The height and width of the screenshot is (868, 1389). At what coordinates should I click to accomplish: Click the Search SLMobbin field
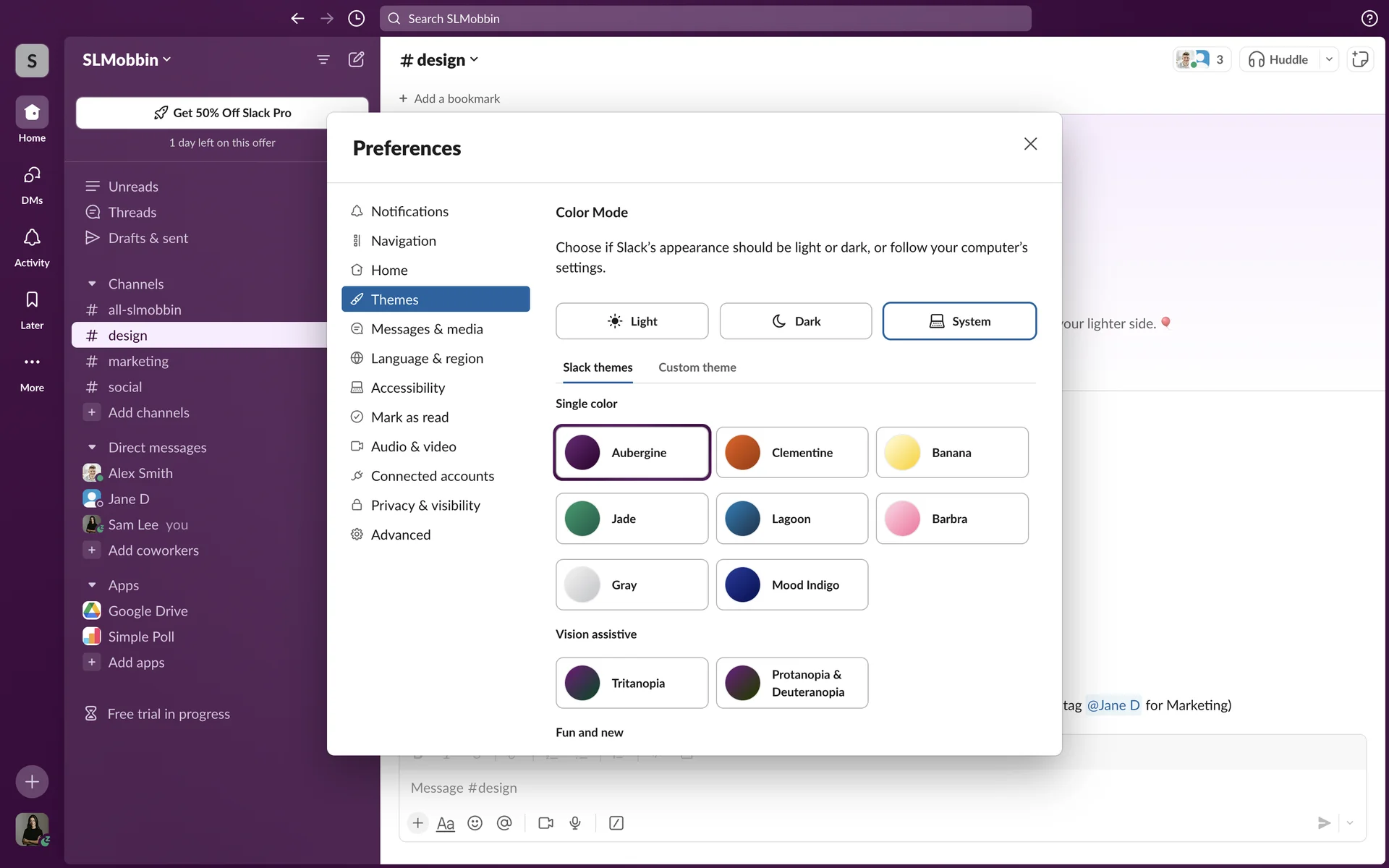[x=705, y=18]
